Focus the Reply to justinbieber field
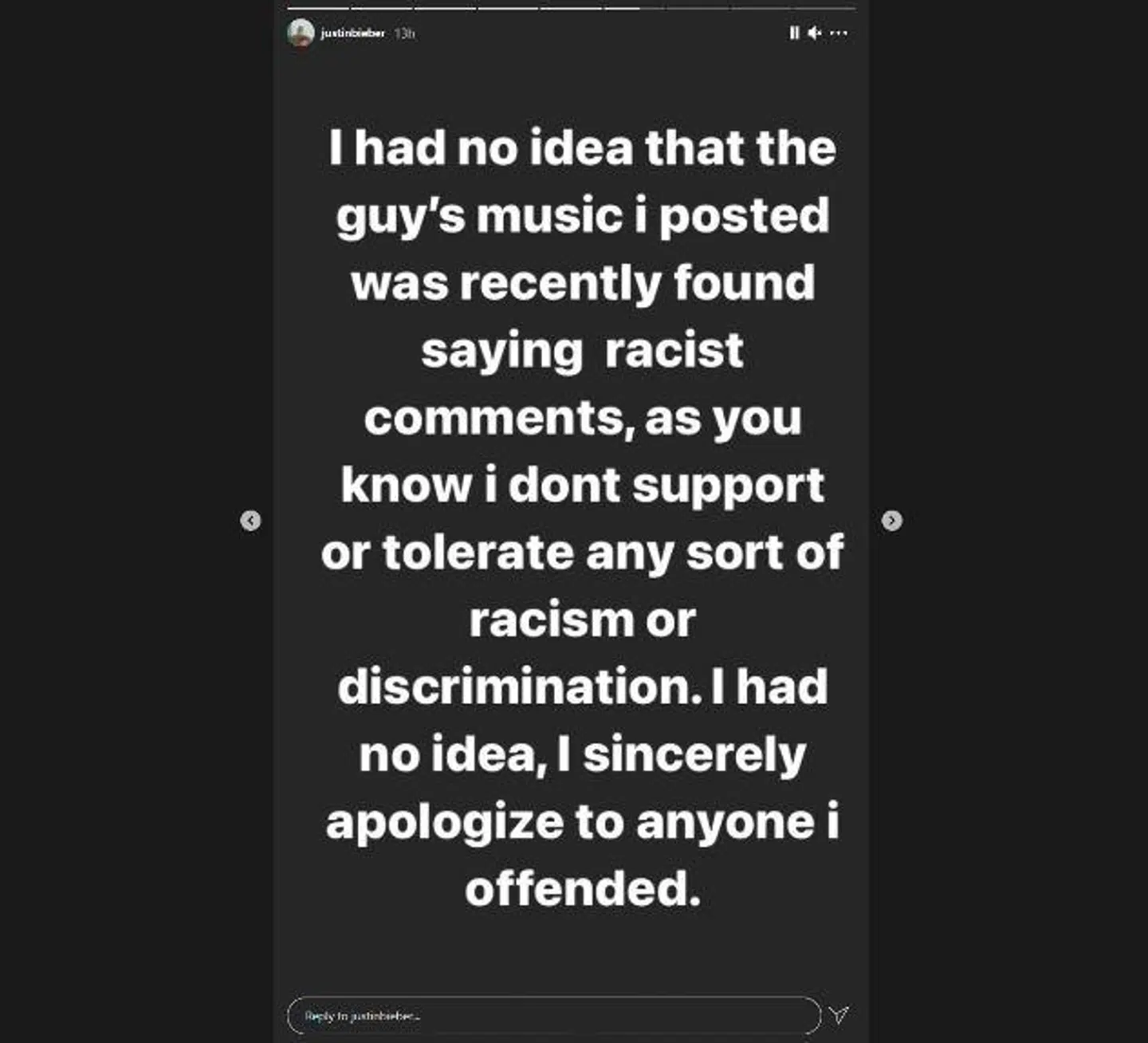Viewport: 1148px width, 1043px height. click(x=554, y=1015)
